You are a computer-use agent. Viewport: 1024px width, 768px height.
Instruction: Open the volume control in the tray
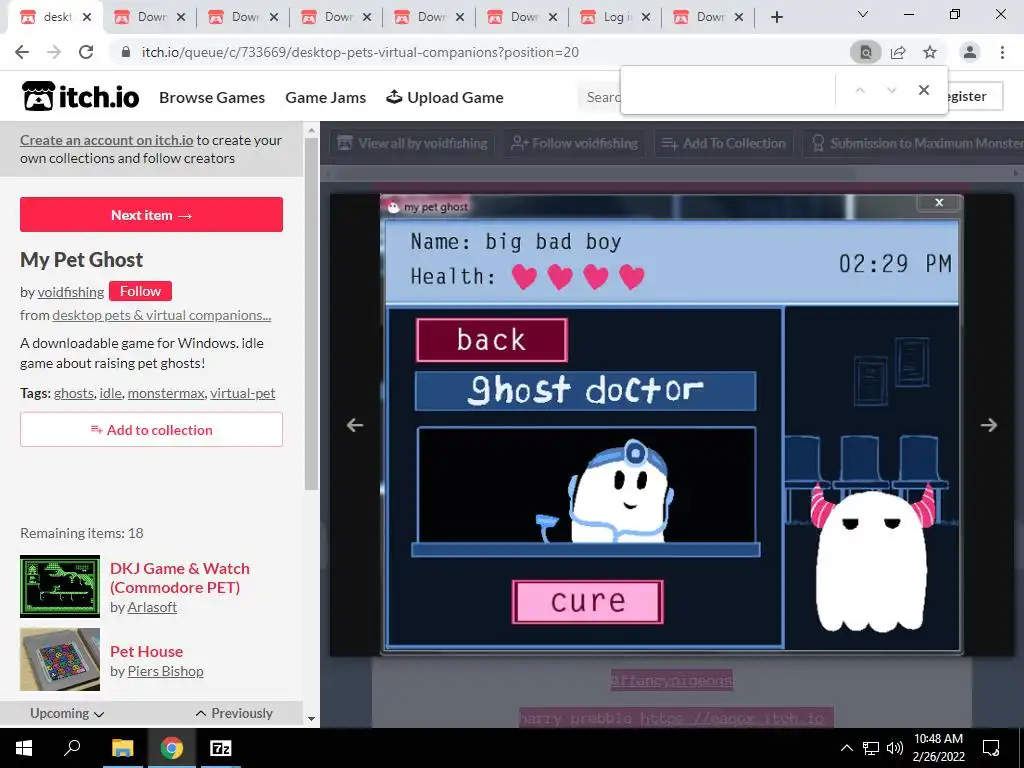click(x=895, y=748)
